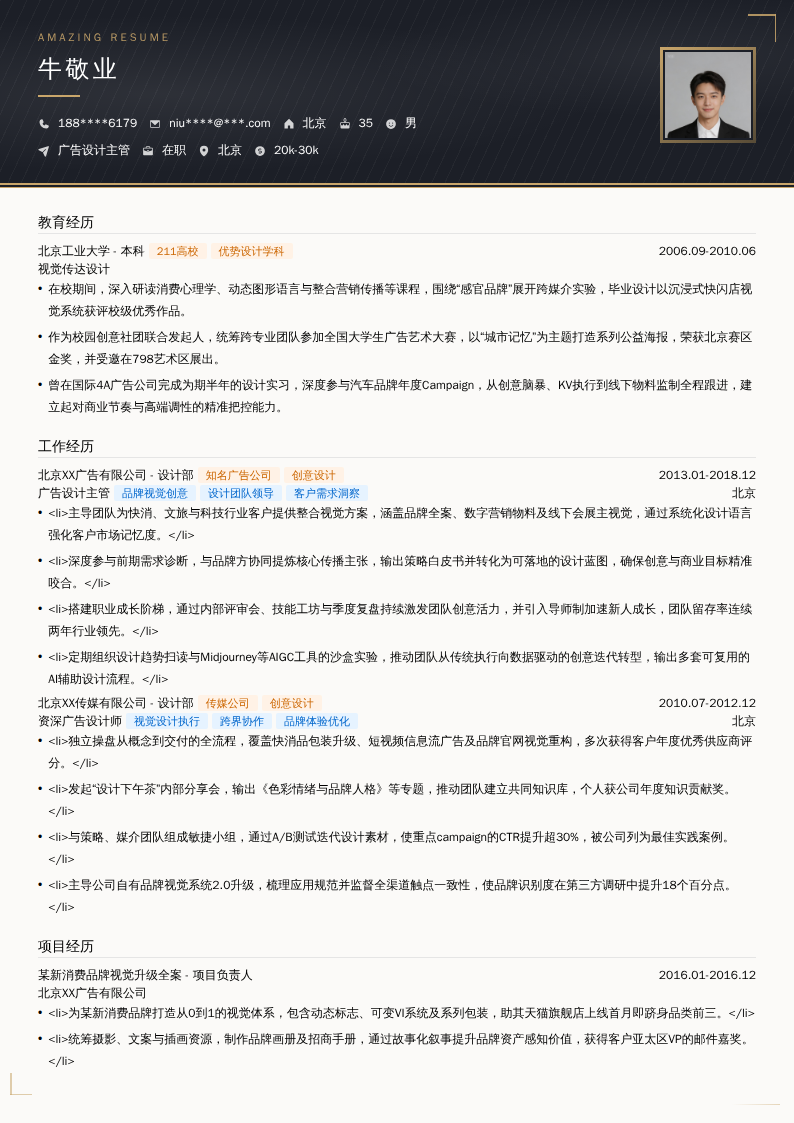
Task: Click 北京工业大学 - 本科 entry
Action: [91, 251]
